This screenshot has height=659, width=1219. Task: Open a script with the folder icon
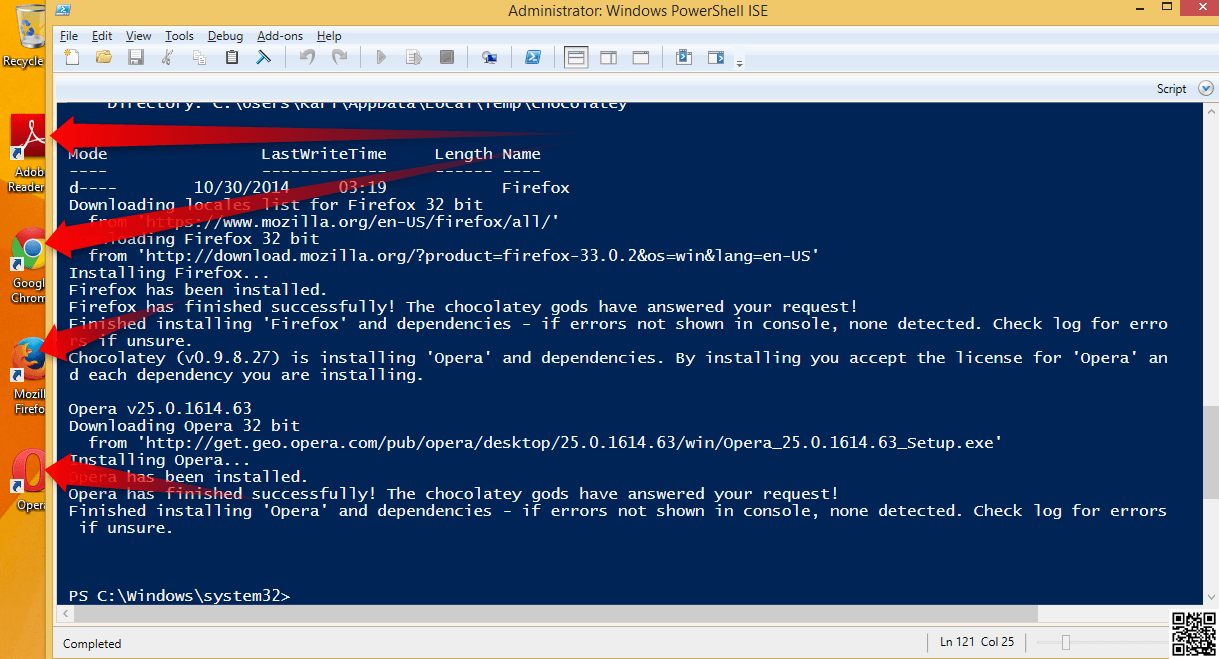coord(103,58)
